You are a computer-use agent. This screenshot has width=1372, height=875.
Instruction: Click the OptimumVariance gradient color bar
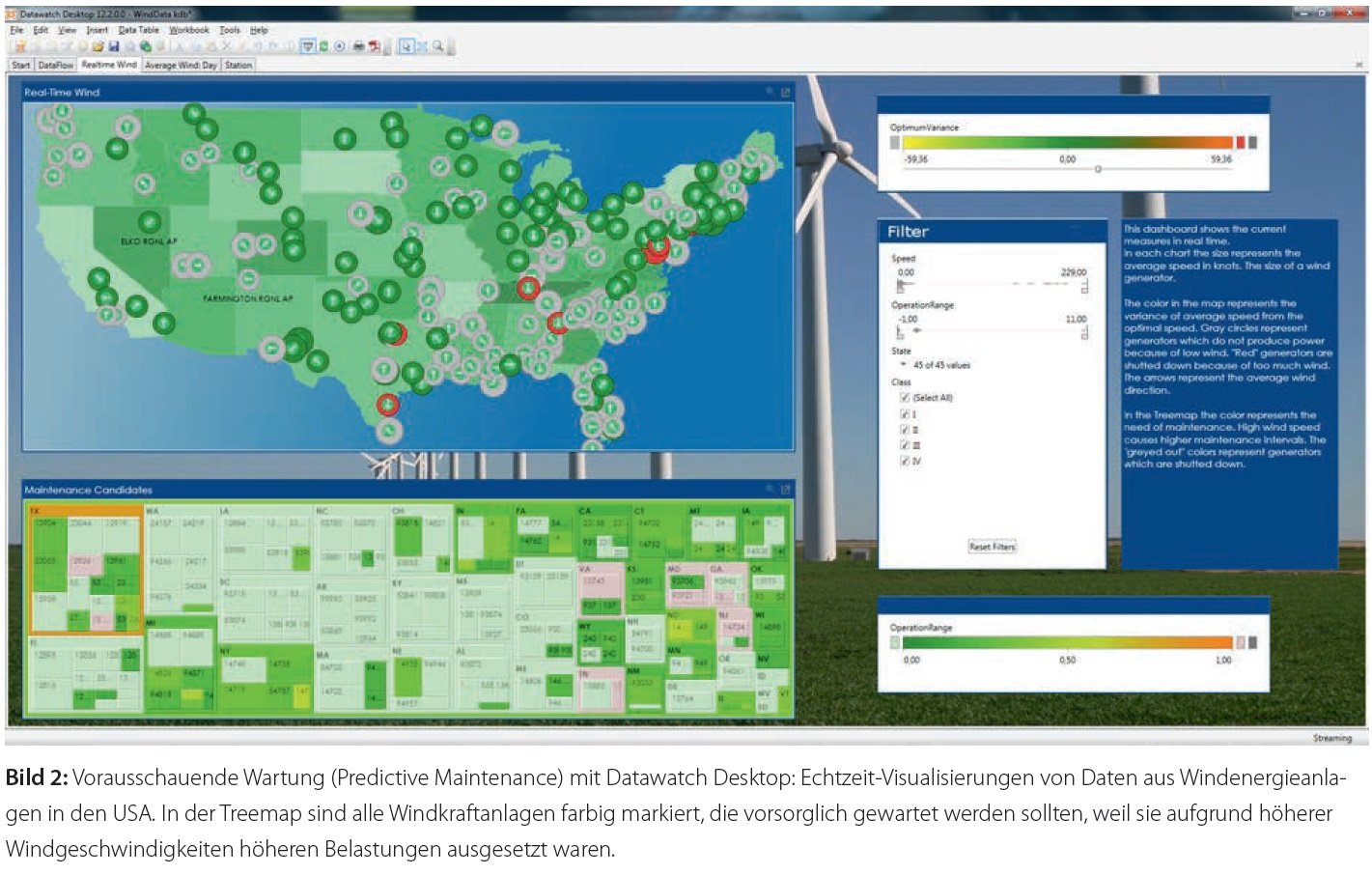[1067, 142]
